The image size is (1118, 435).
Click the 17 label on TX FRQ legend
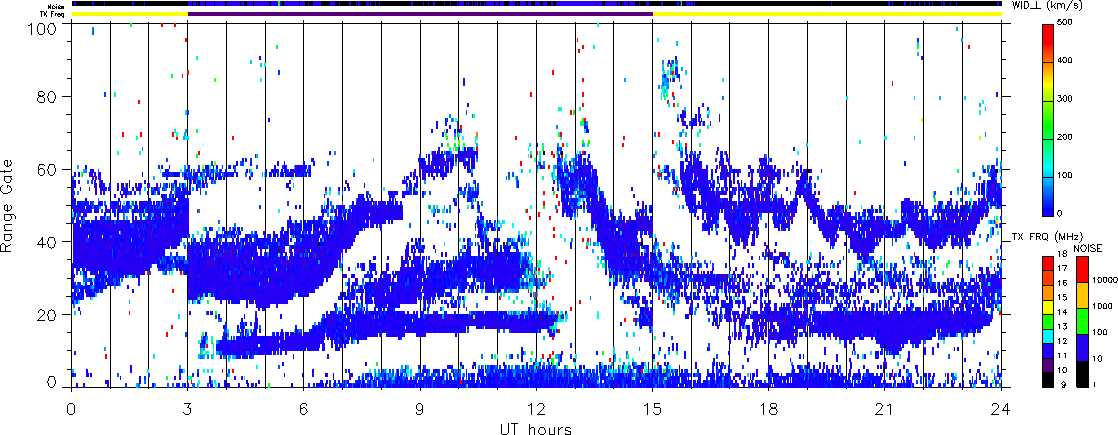click(x=1061, y=269)
